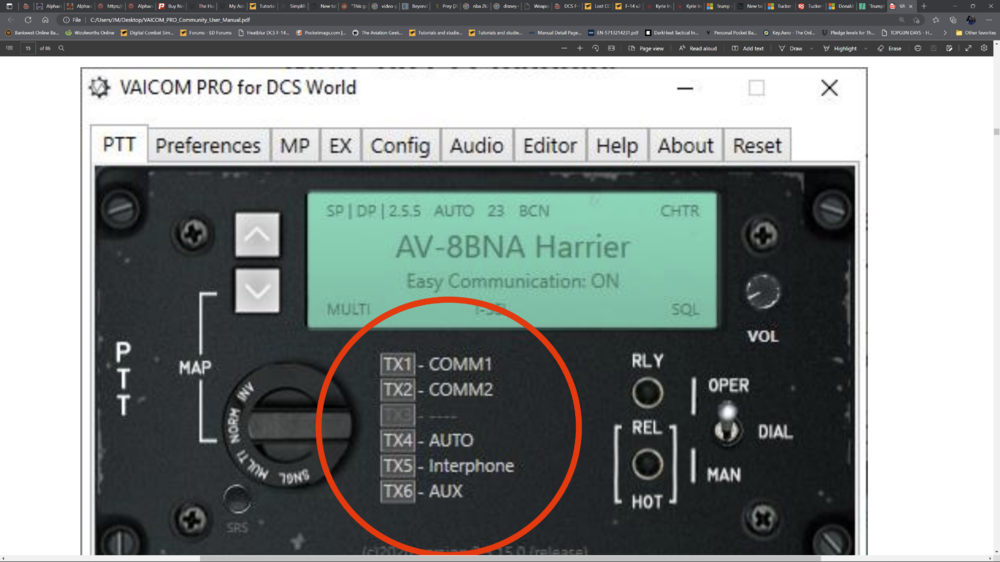Image resolution: width=1000 pixels, height=562 pixels.
Task: Turn the PTT mode rotary selector
Action: [286, 425]
